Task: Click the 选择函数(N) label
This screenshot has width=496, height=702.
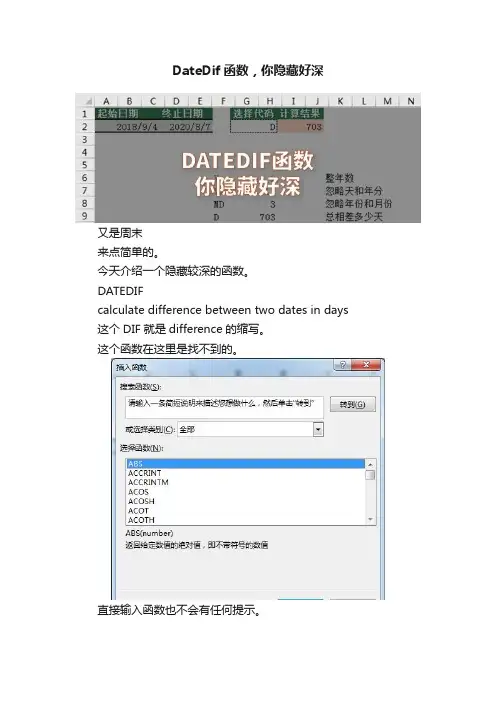Action: (x=141, y=448)
